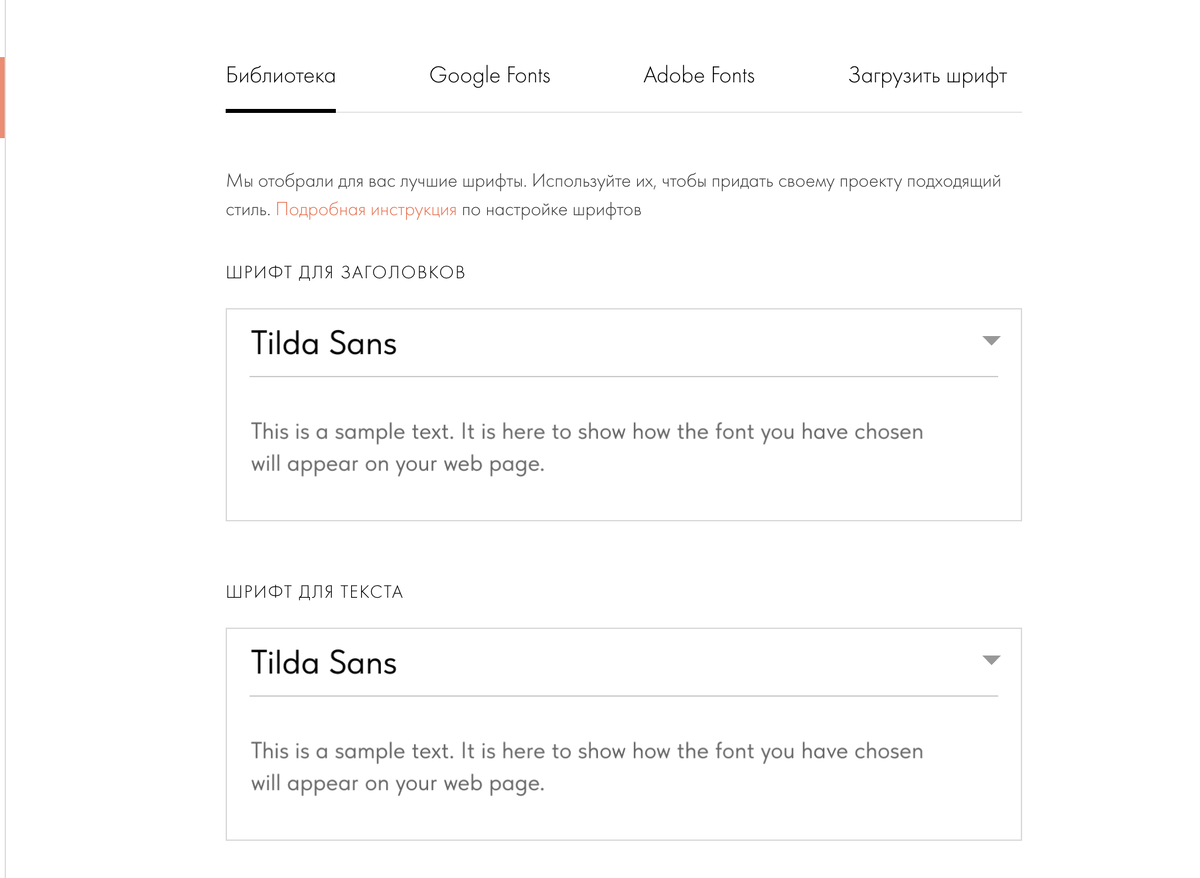
Task: Click the words по настройке шрифтов
Action: coord(551,210)
